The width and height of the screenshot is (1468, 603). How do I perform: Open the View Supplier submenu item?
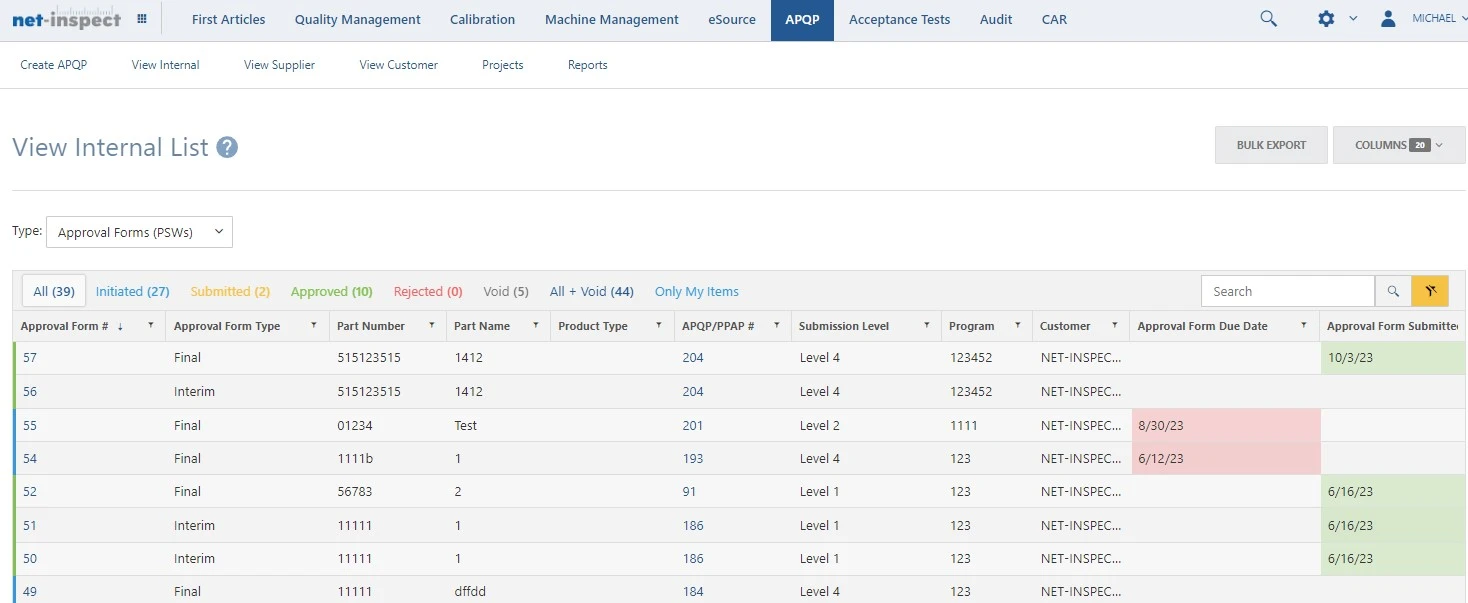pyautogui.click(x=279, y=65)
